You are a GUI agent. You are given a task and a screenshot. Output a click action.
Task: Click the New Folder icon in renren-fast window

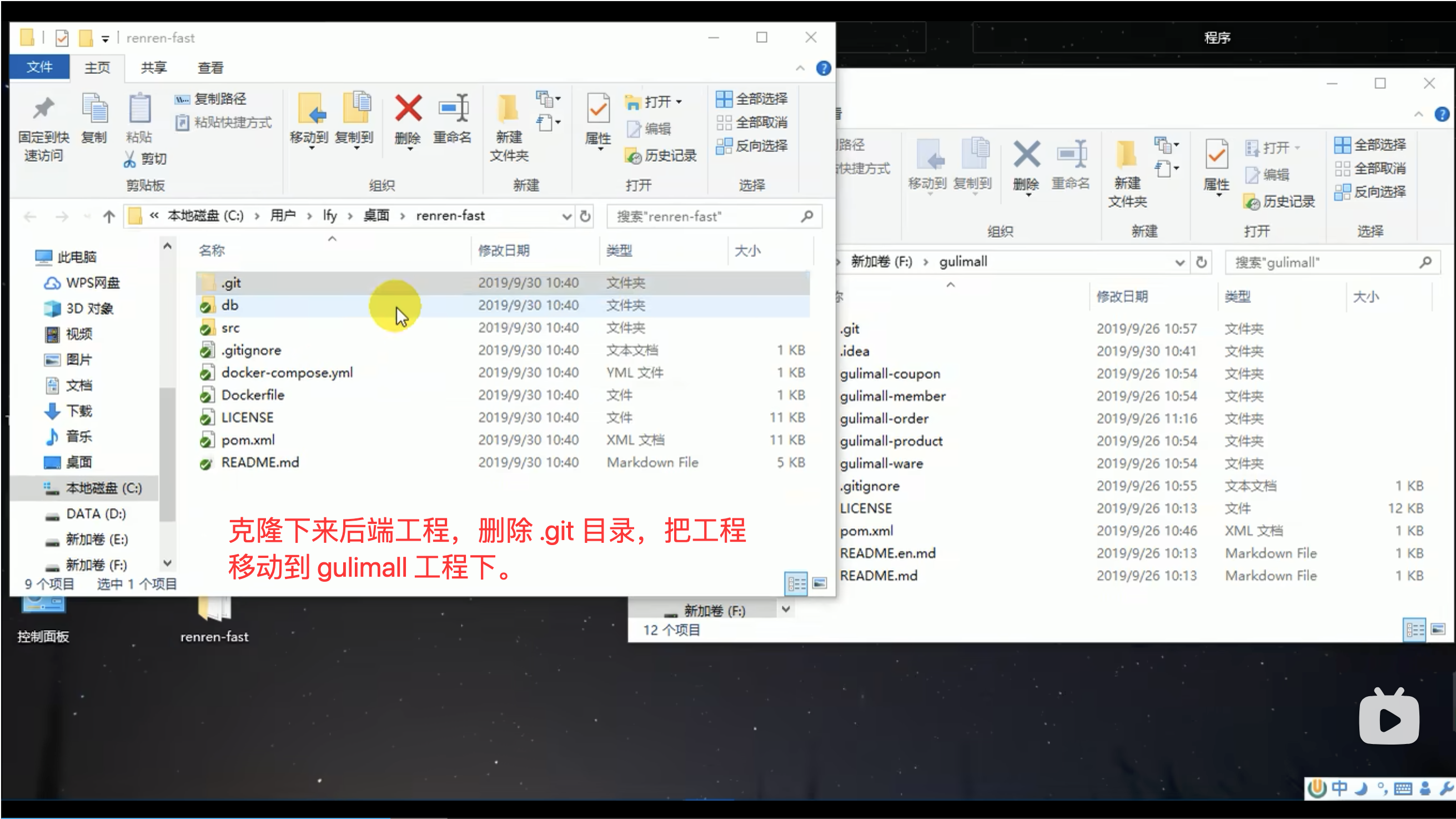pyautogui.click(x=508, y=108)
